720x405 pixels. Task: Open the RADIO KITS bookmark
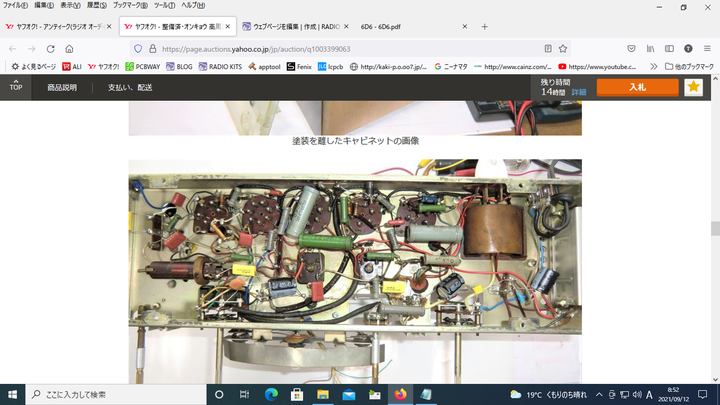click(215, 67)
